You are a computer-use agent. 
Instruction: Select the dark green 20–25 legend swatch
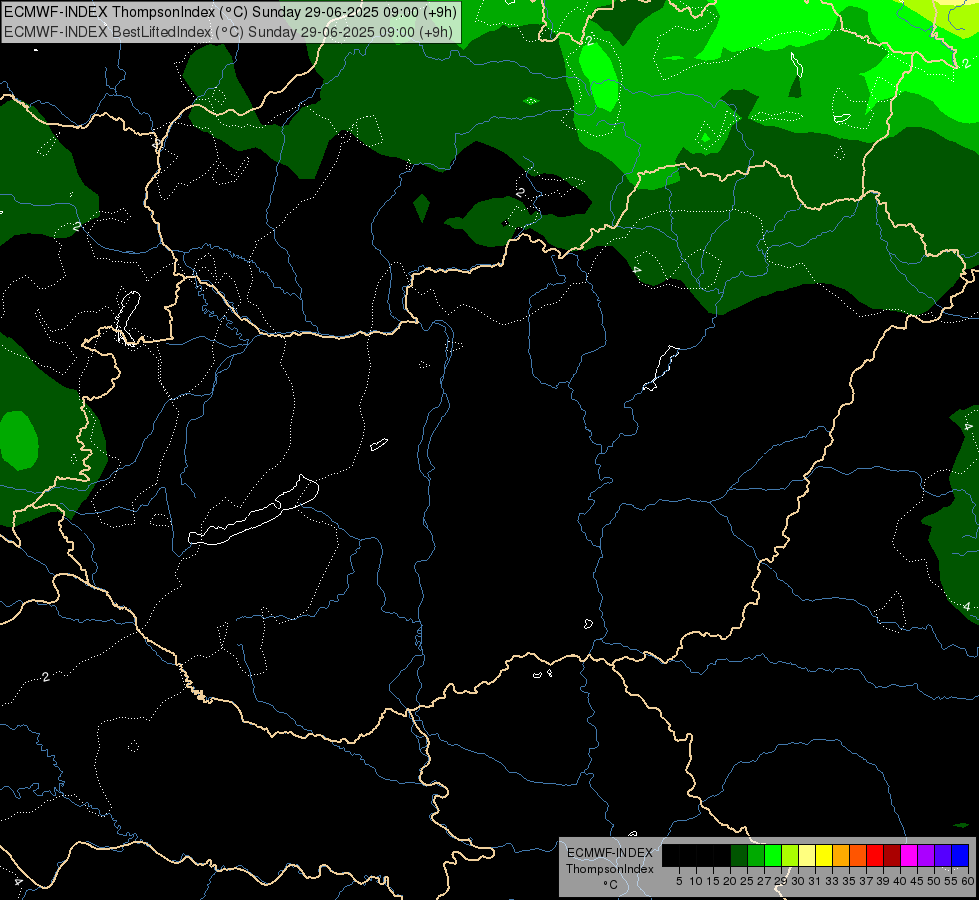(x=739, y=855)
